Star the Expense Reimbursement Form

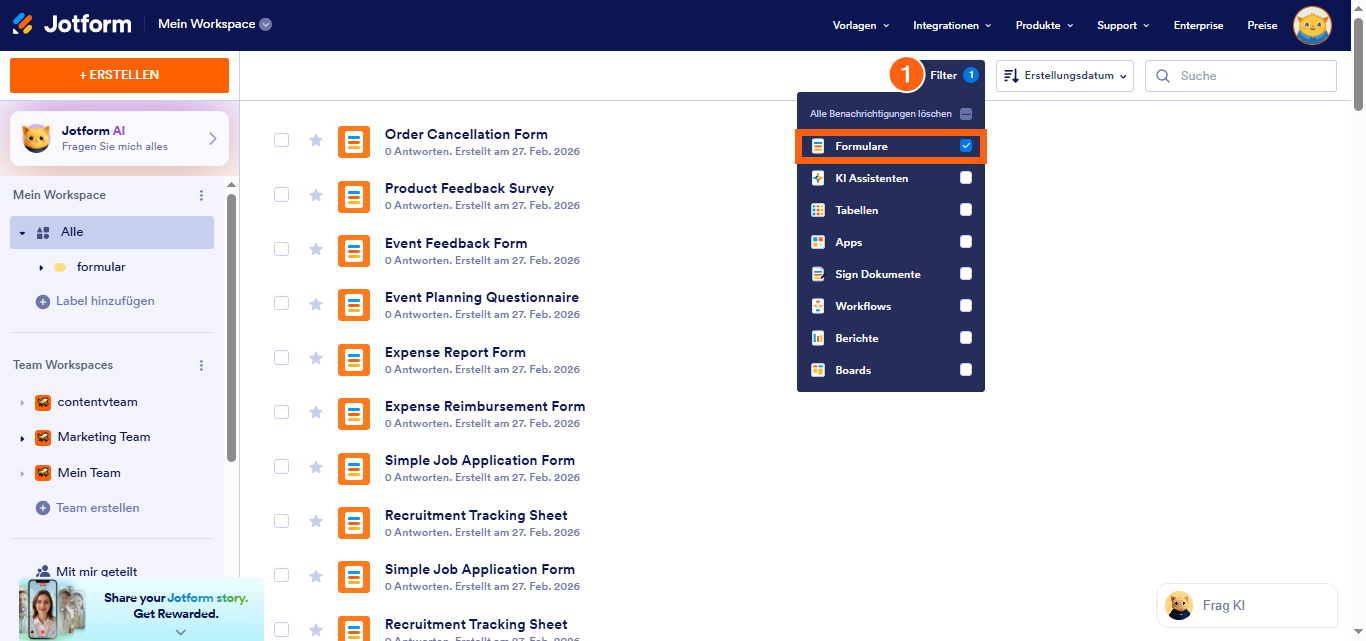316,413
